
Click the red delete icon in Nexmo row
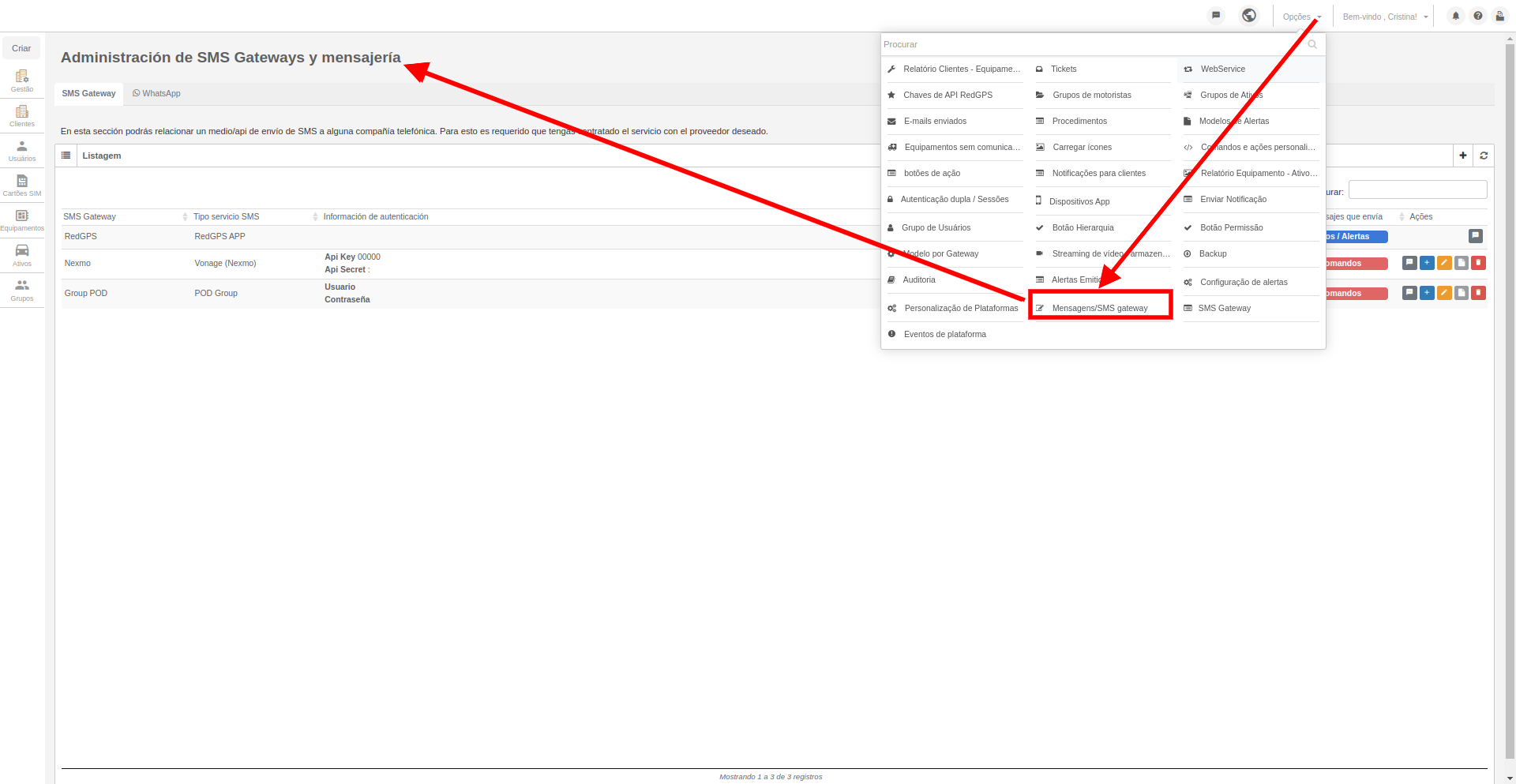tap(1479, 263)
